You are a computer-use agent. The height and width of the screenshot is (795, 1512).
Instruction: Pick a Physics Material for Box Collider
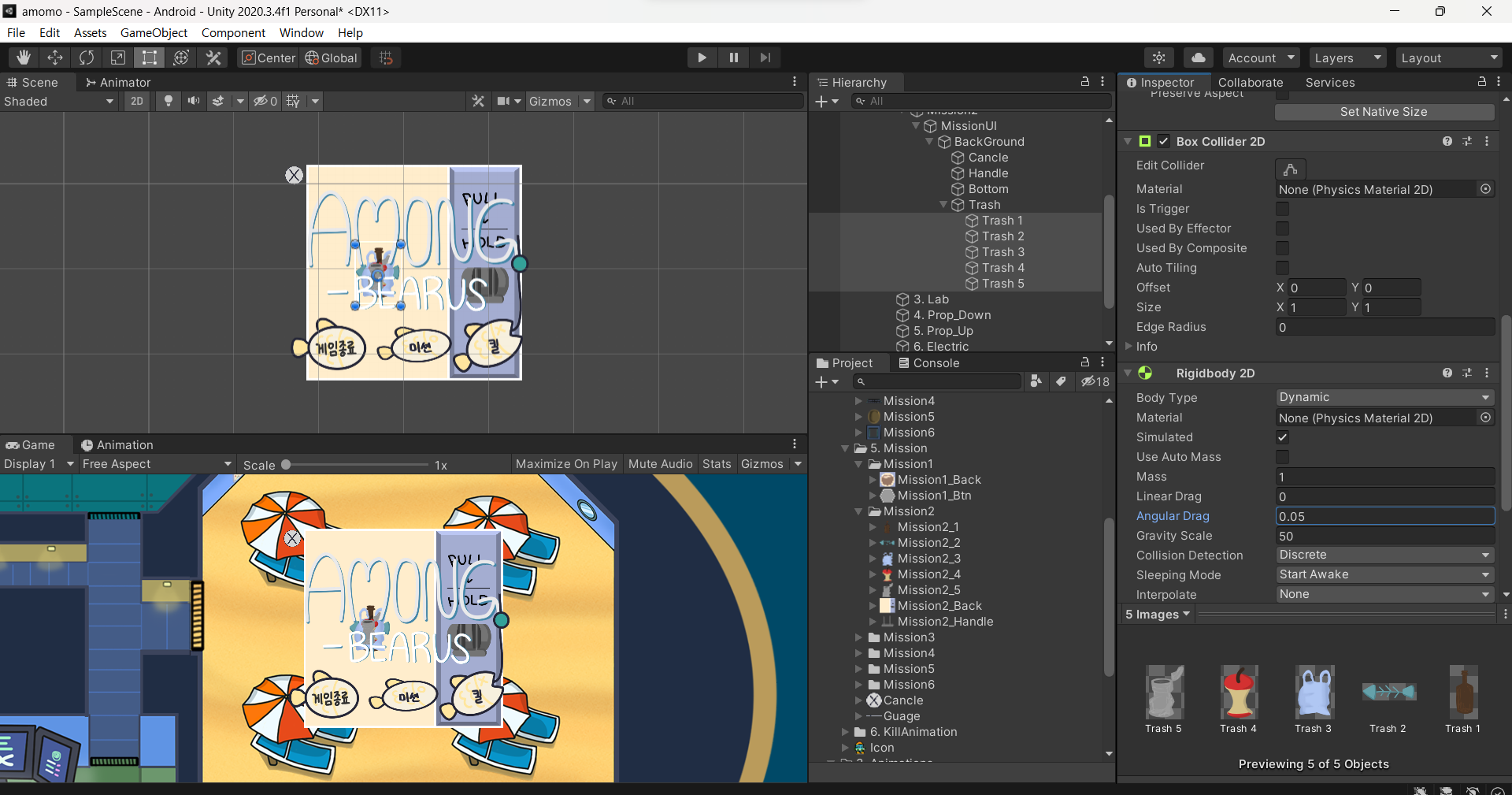(x=1486, y=189)
